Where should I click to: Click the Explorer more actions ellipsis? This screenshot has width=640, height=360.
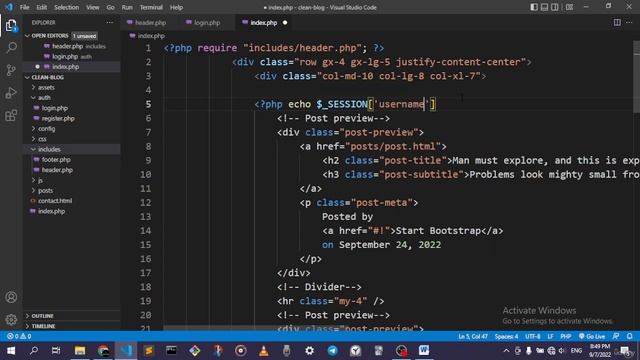(110, 23)
